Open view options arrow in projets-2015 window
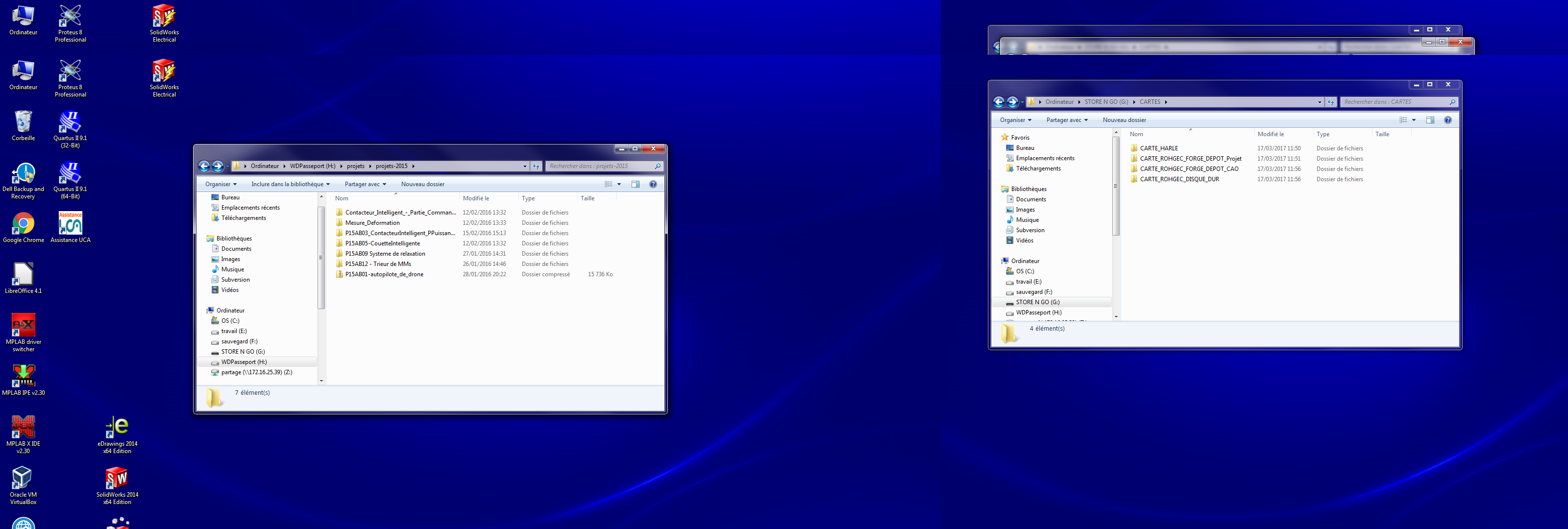The width and height of the screenshot is (1568, 529). coord(619,185)
